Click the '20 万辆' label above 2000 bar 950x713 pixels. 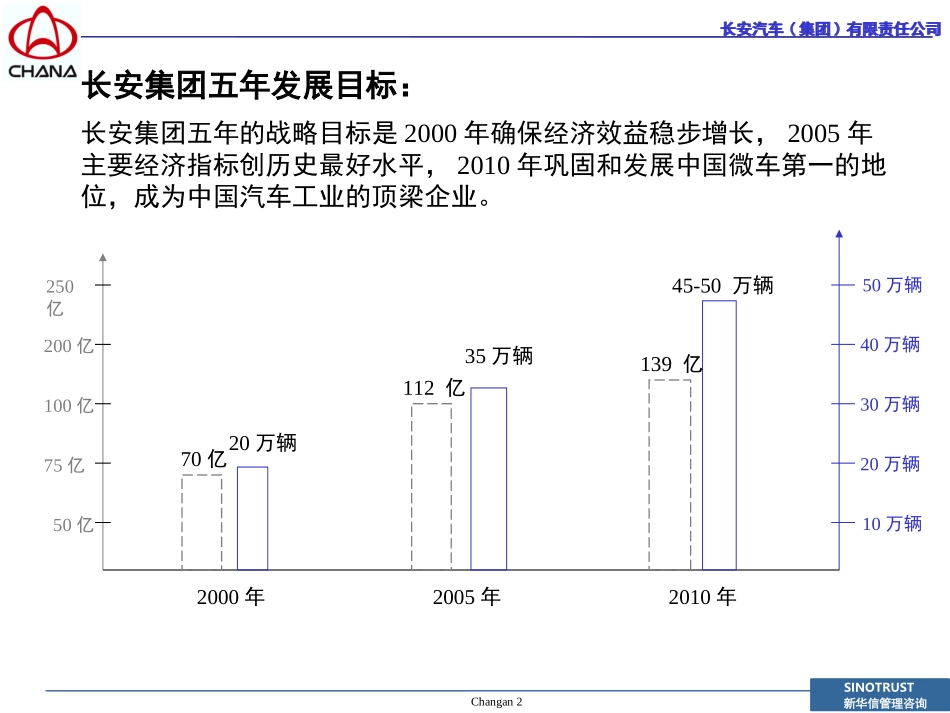point(263,442)
